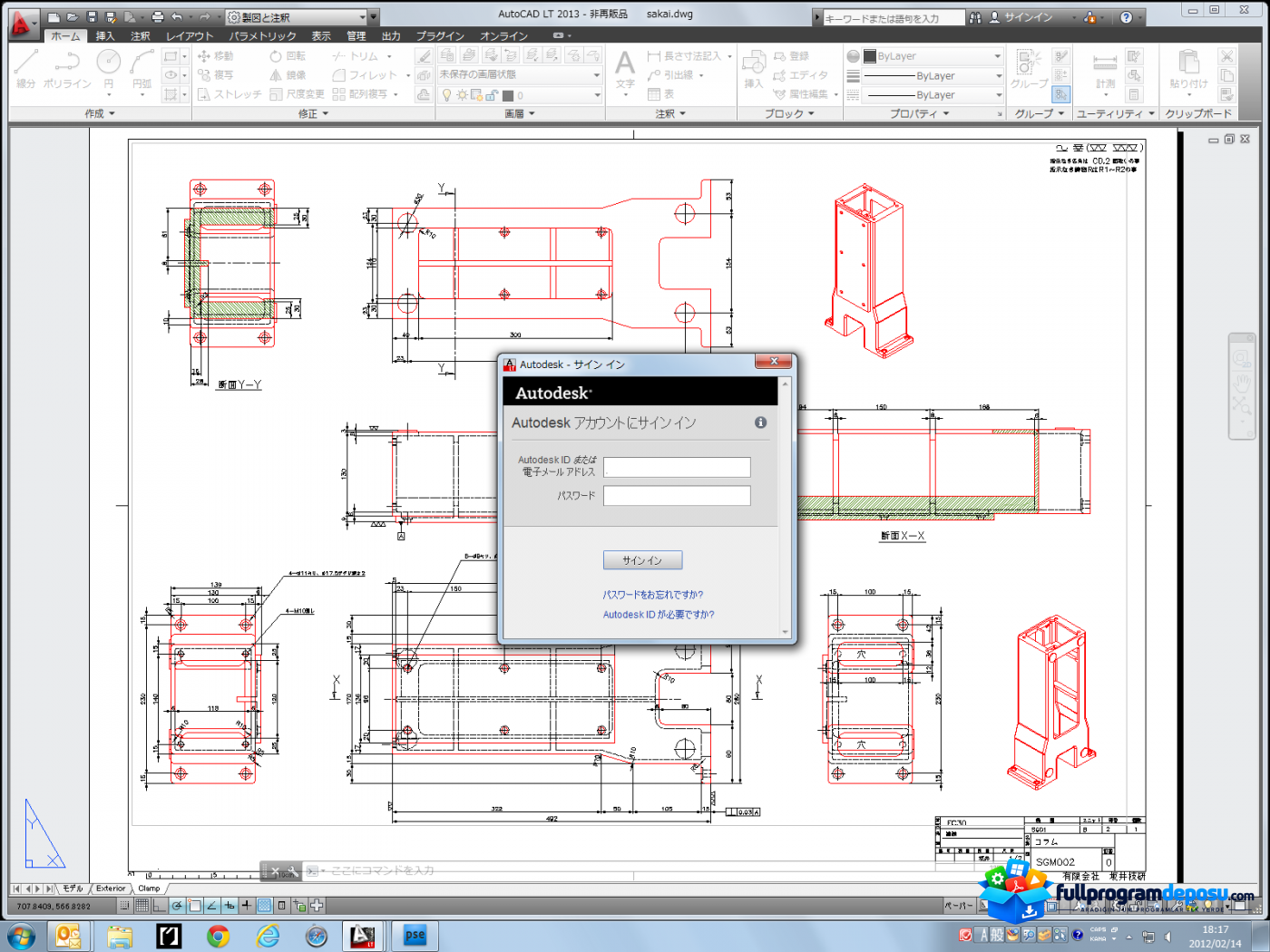The image size is (1270, 952).
Task: Toggle grid display in status bar
Action: pos(142,905)
